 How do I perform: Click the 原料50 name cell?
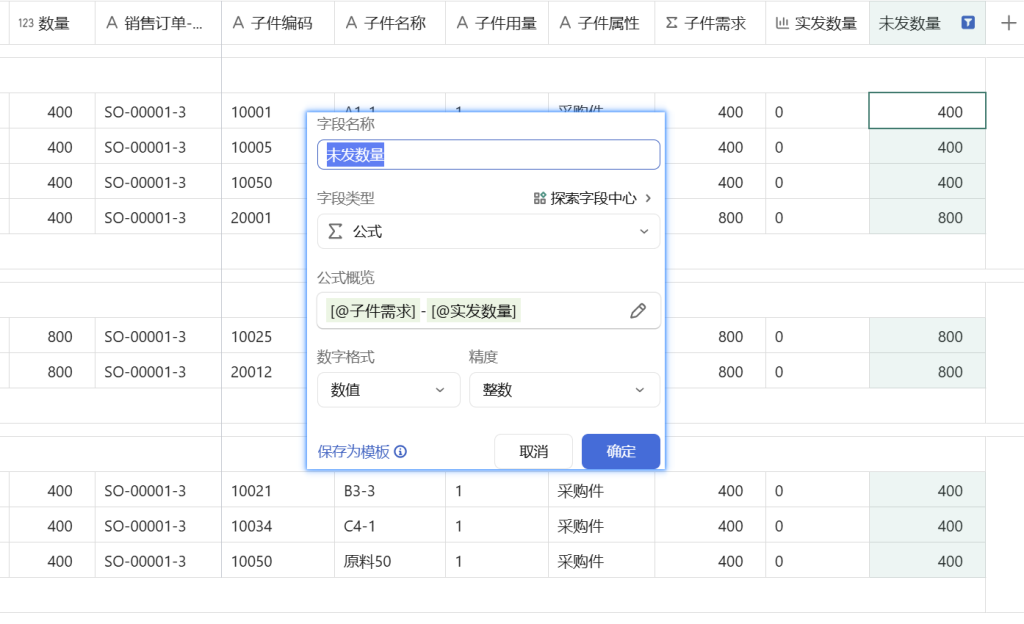coord(390,561)
